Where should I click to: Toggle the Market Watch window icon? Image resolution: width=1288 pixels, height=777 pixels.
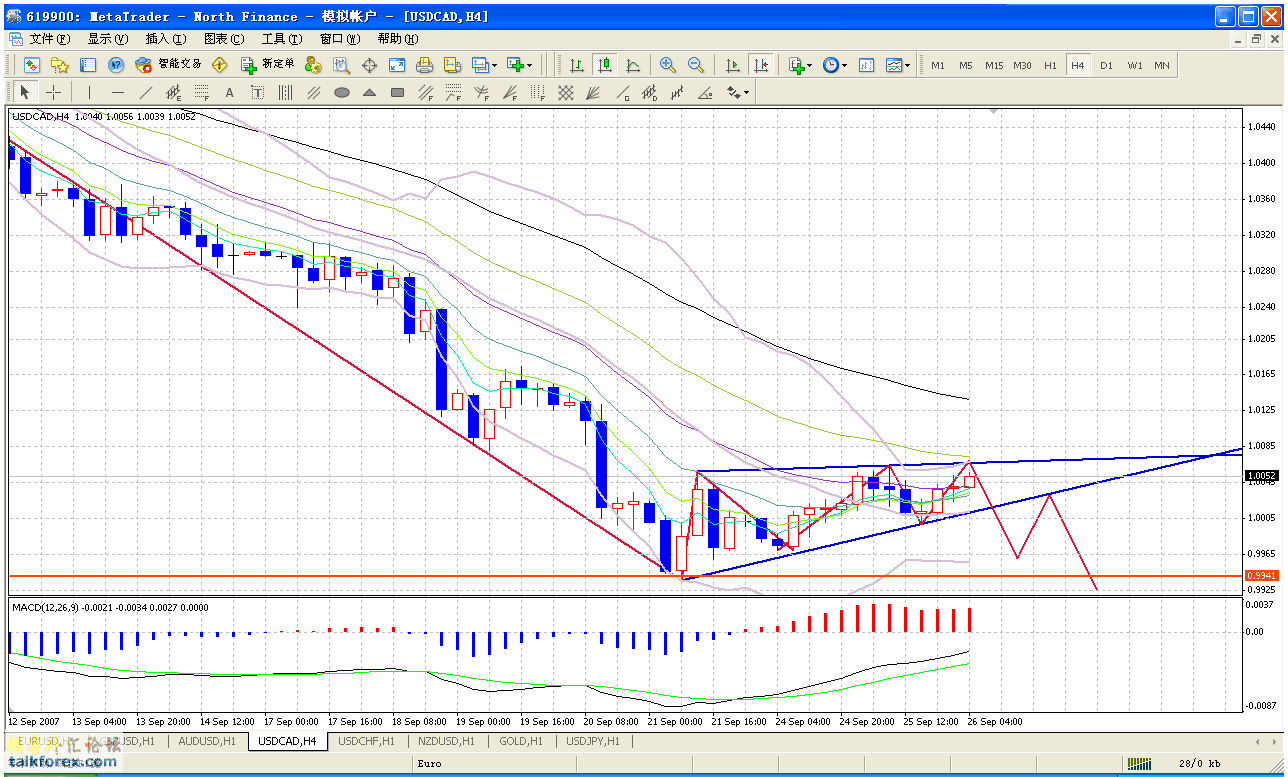88,65
